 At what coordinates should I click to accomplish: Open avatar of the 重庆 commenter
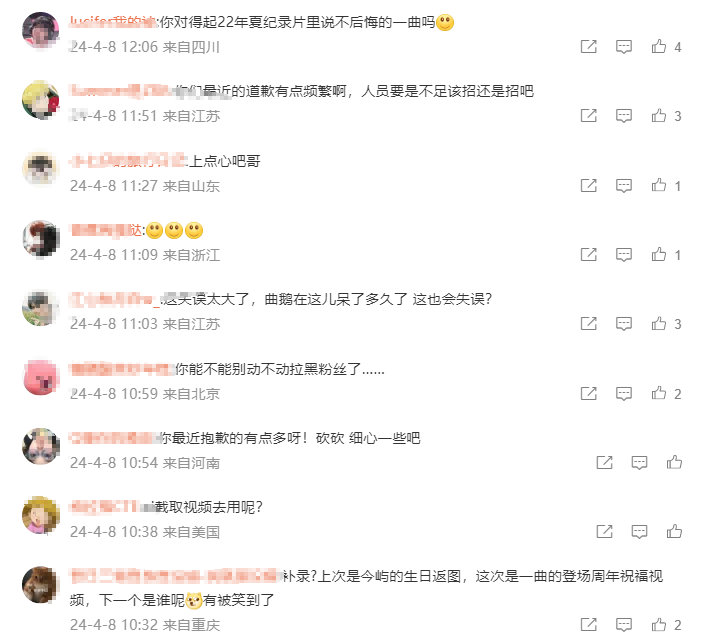coord(41,585)
